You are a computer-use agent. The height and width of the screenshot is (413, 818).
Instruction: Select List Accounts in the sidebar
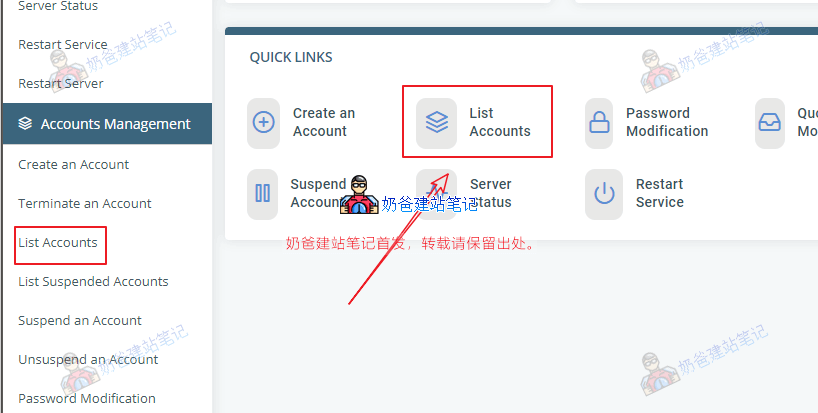click(x=58, y=242)
